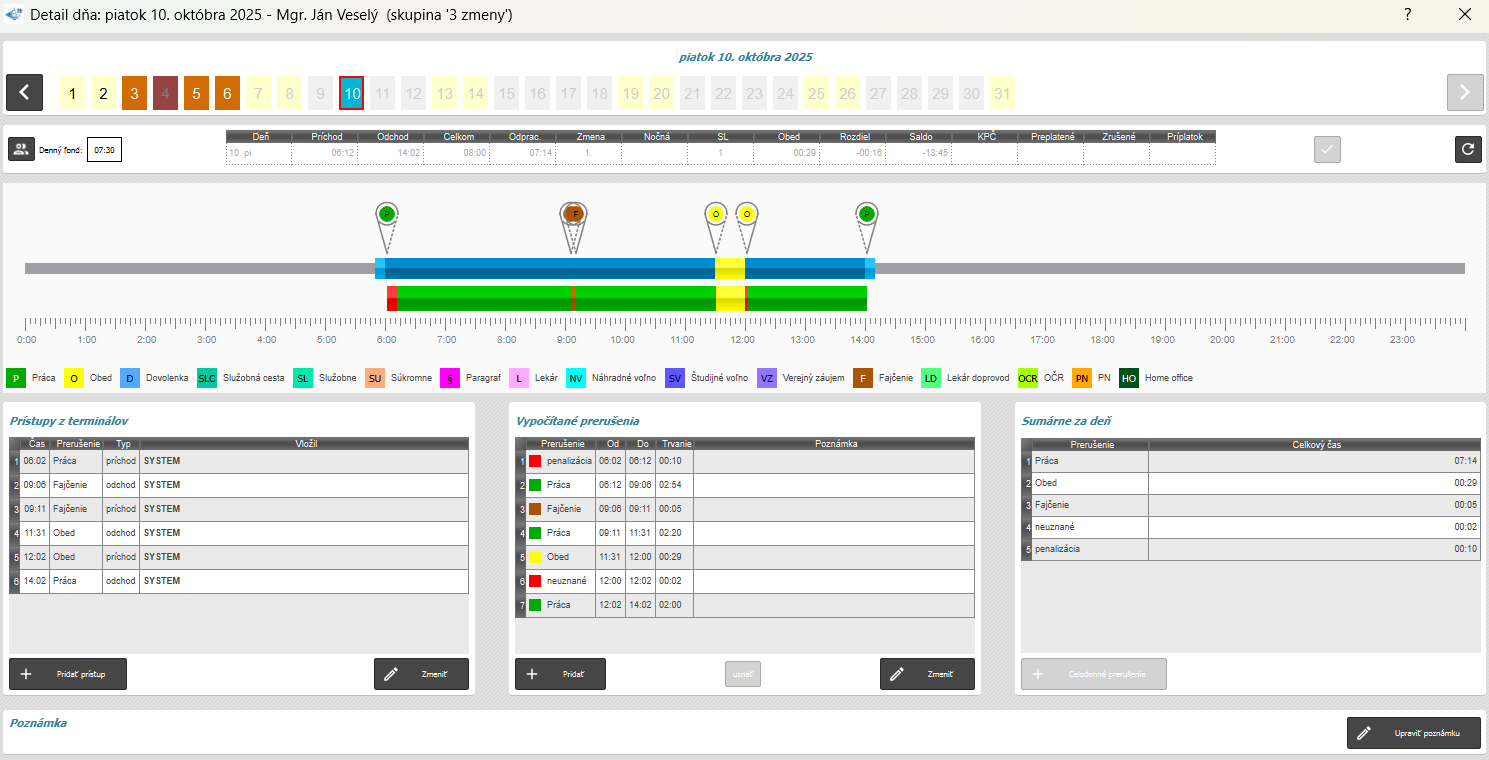The image size is (1489, 760).
Task: Select day 6 in the calendar strip
Action: [x=227, y=93]
